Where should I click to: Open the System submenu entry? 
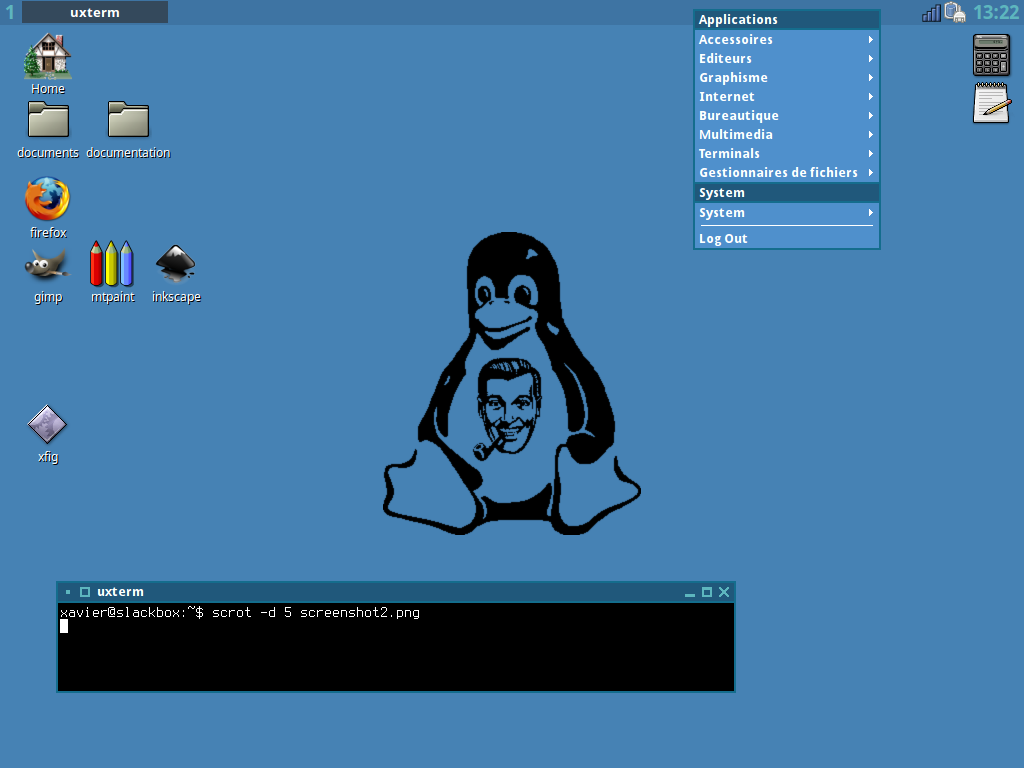(x=786, y=213)
